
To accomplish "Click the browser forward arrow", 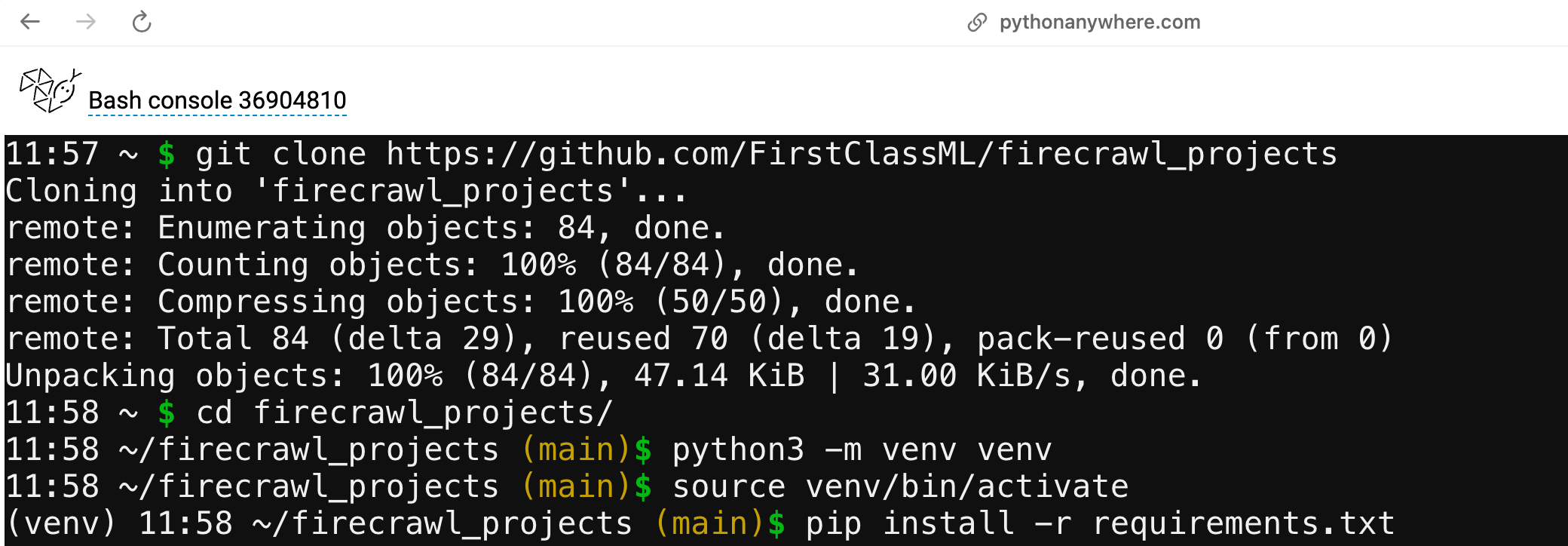I will 86,22.
